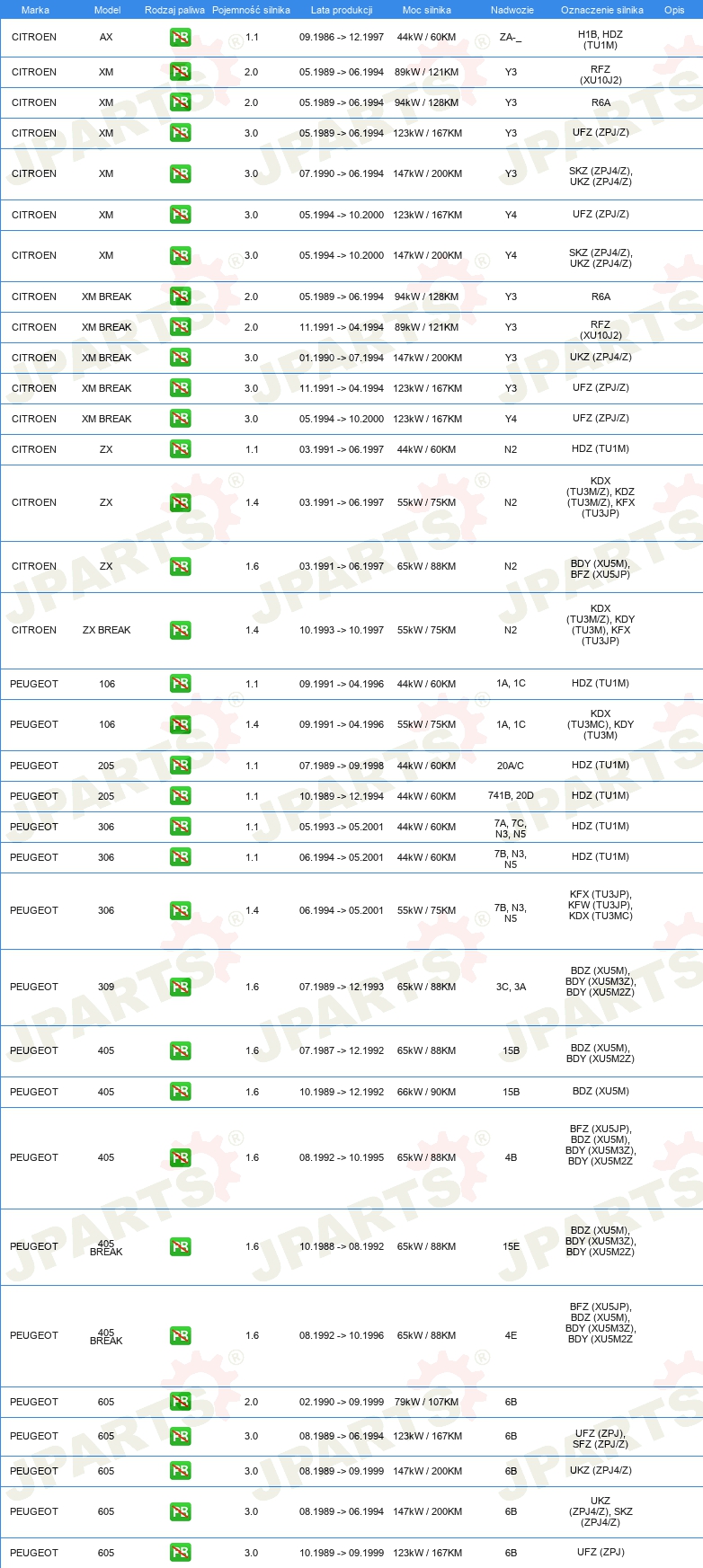
Task: Click the fuel icon in the Citroen AX row
Action: [x=180, y=39]
